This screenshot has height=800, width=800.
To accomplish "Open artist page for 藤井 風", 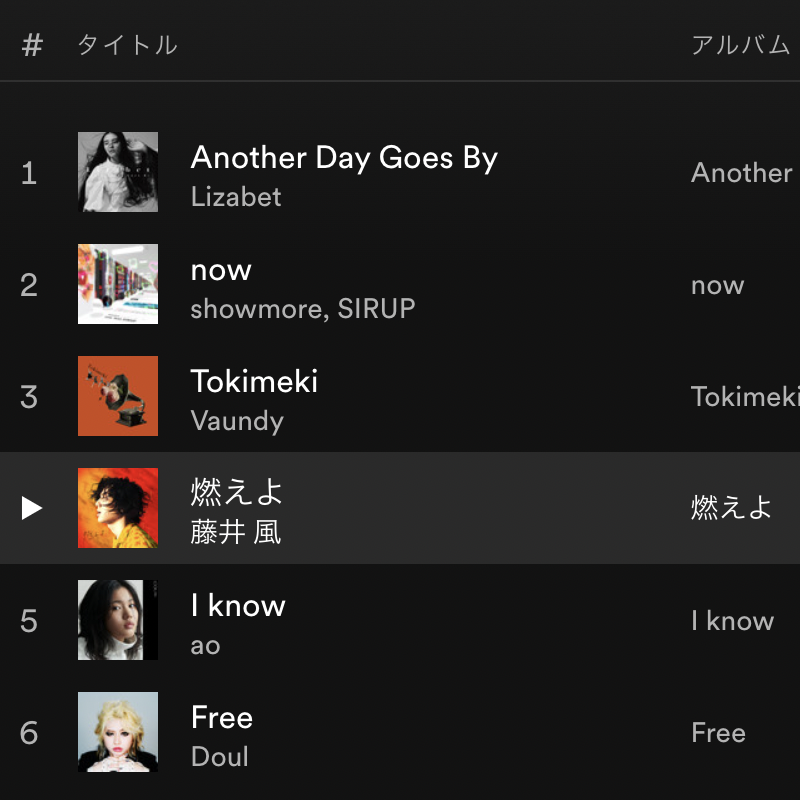I will click(x=236, y=532).
